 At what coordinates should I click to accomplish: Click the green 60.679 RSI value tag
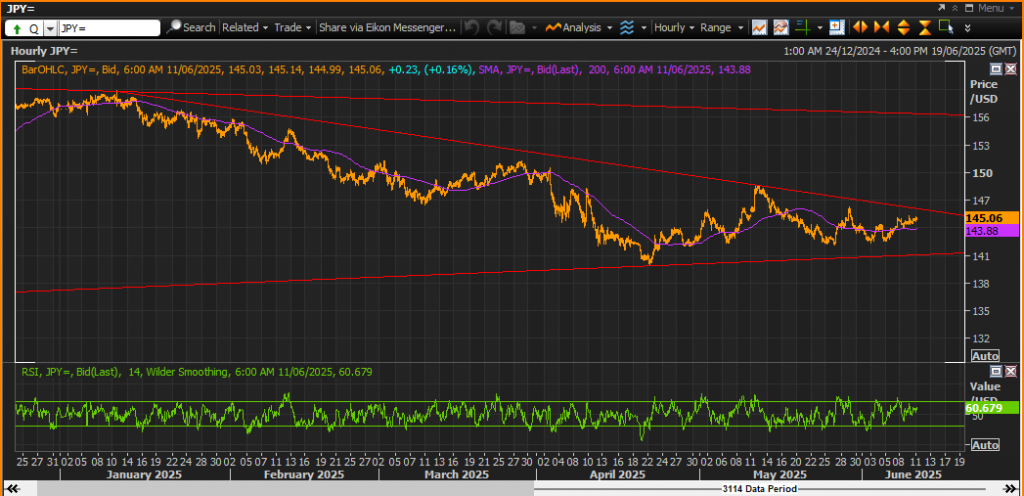pyautogui.click(x=991, y=408)
